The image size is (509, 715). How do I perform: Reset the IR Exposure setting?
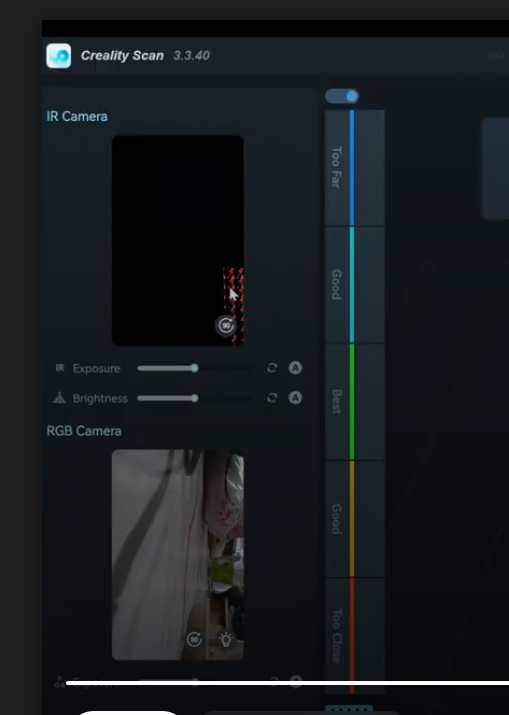pyautogui.click(x=272, y=368)
